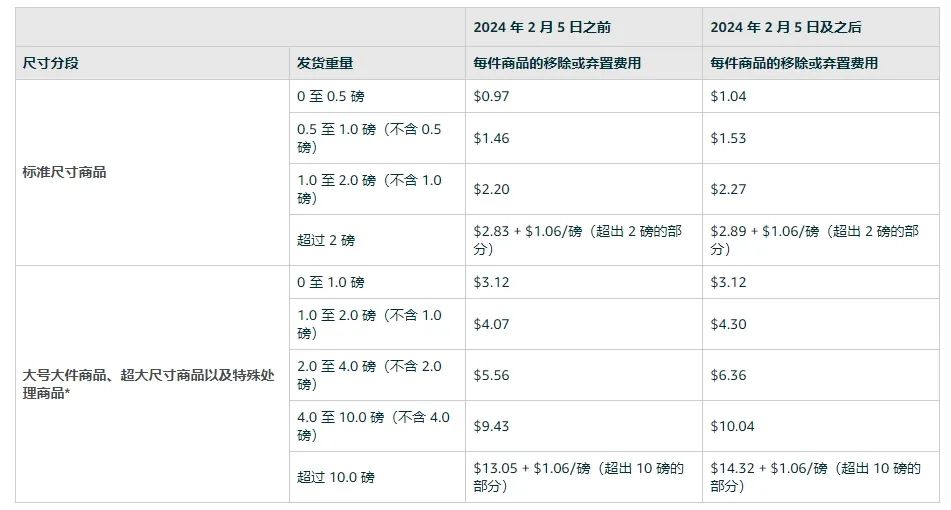Image resolution: width=951 pixels, height=510 pixels.
Task: Select the $1.46 fee cell
Action: (x=491, y=138)
